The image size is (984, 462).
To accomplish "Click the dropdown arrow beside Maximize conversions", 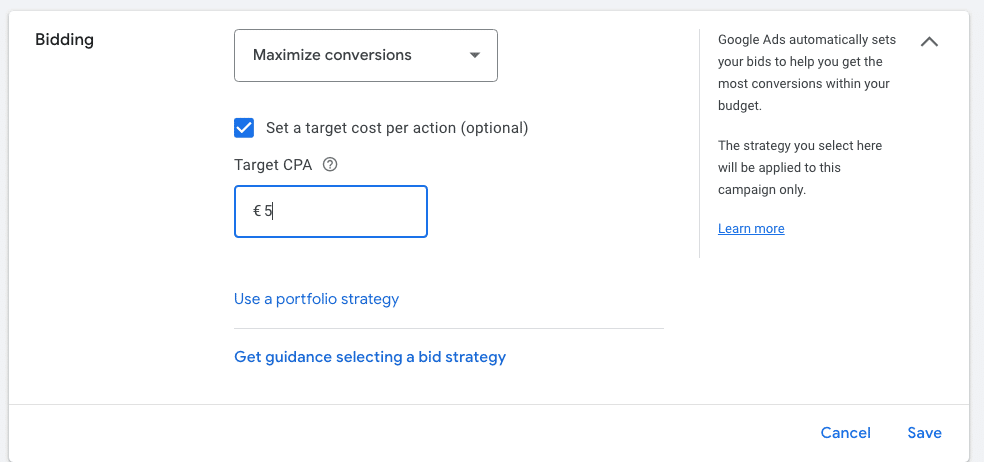I will (475, 55).
